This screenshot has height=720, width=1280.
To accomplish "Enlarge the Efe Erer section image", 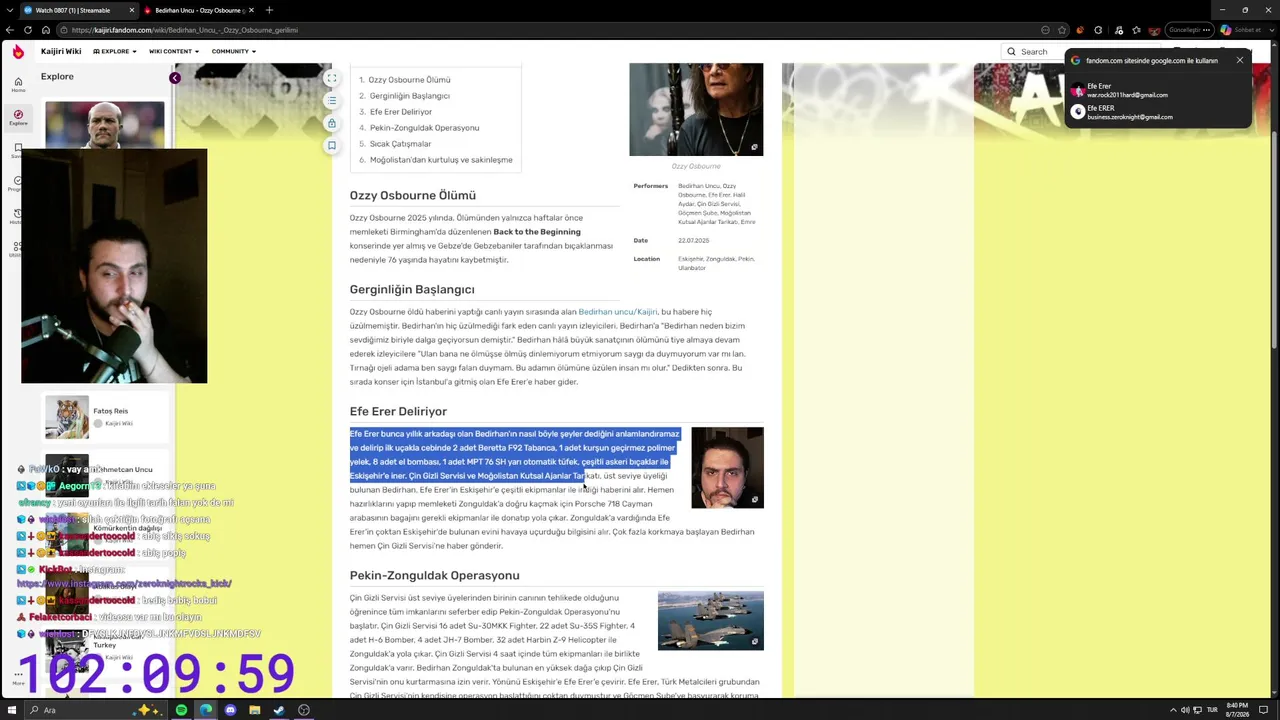I will (754, 499).
